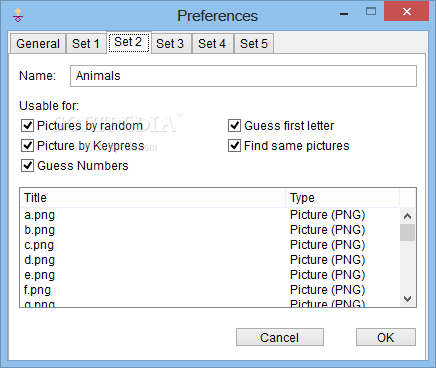436x368 pixels.
Task: Uncheck Find same pictures option
Action: 234,146
